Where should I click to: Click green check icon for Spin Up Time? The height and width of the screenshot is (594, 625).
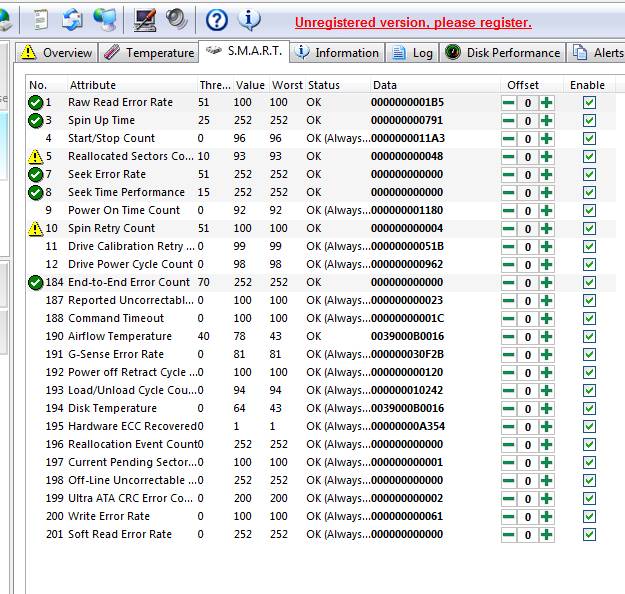pos(35,120)
